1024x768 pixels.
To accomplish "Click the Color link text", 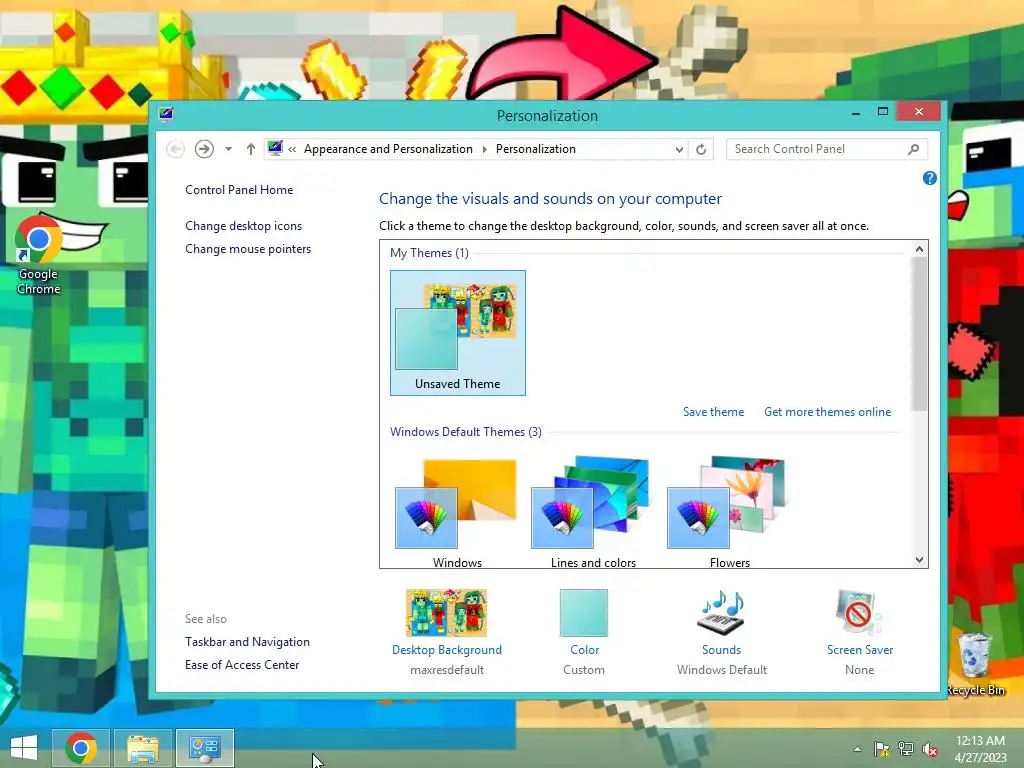I will click(x=584, y=650).
